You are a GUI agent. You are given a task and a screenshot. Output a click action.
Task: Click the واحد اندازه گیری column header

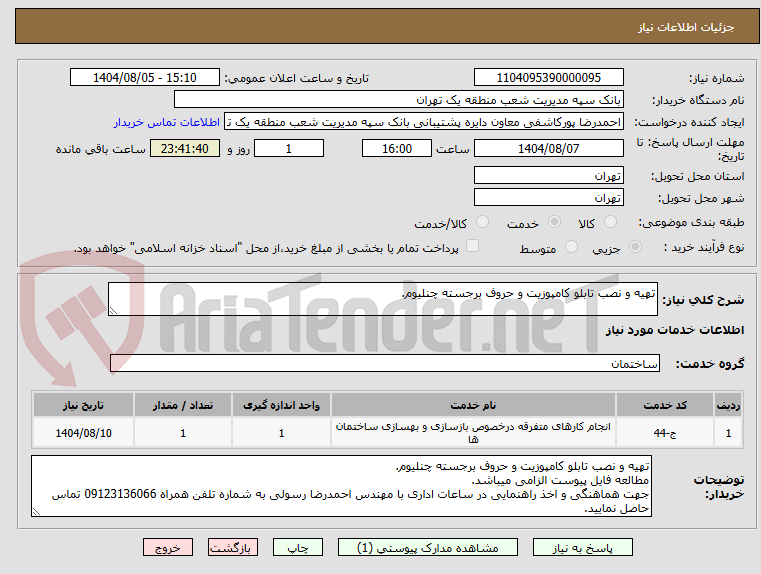[x=281, y=405]
